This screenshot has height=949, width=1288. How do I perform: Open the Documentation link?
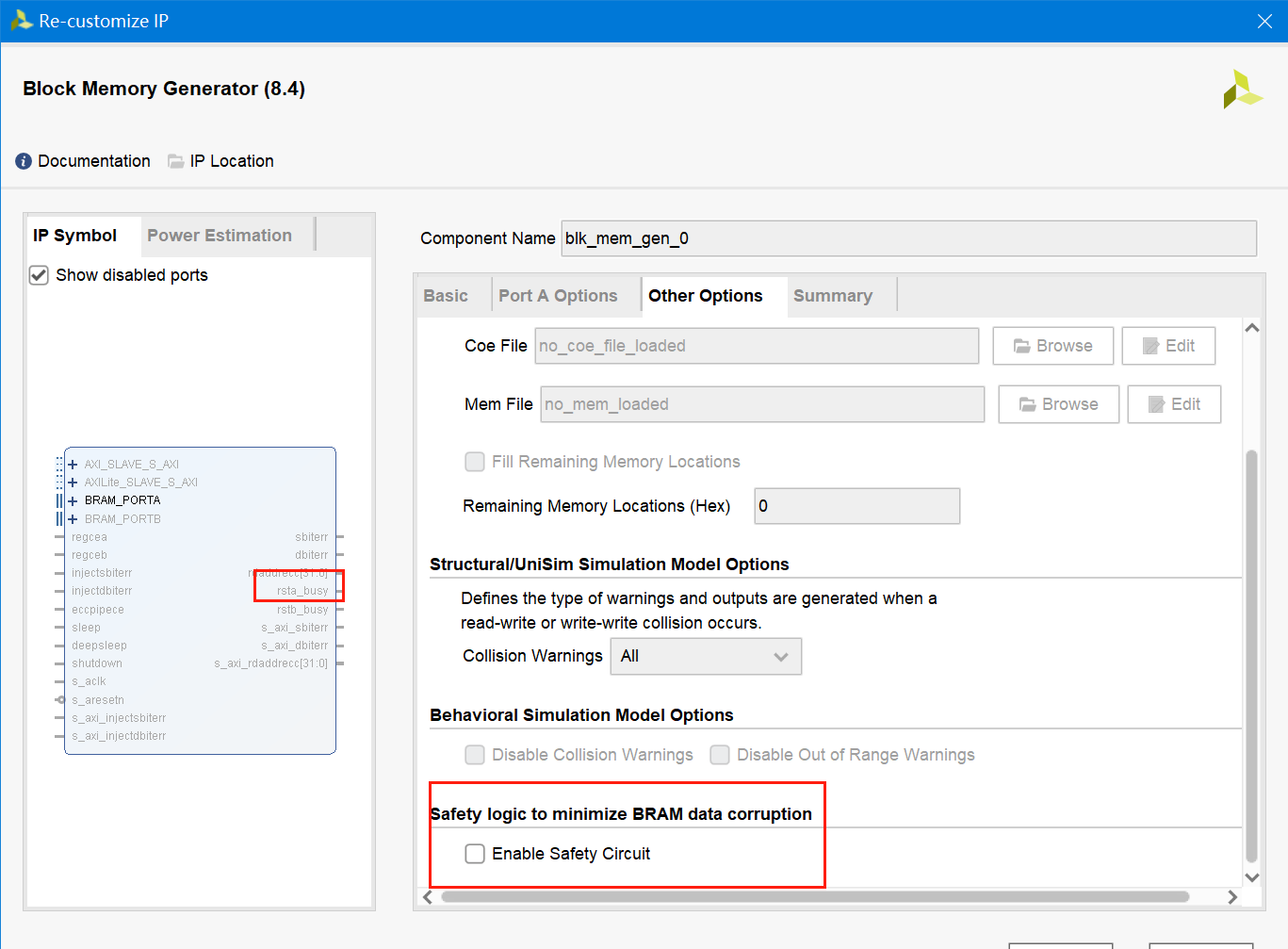[x=94, y=161]
